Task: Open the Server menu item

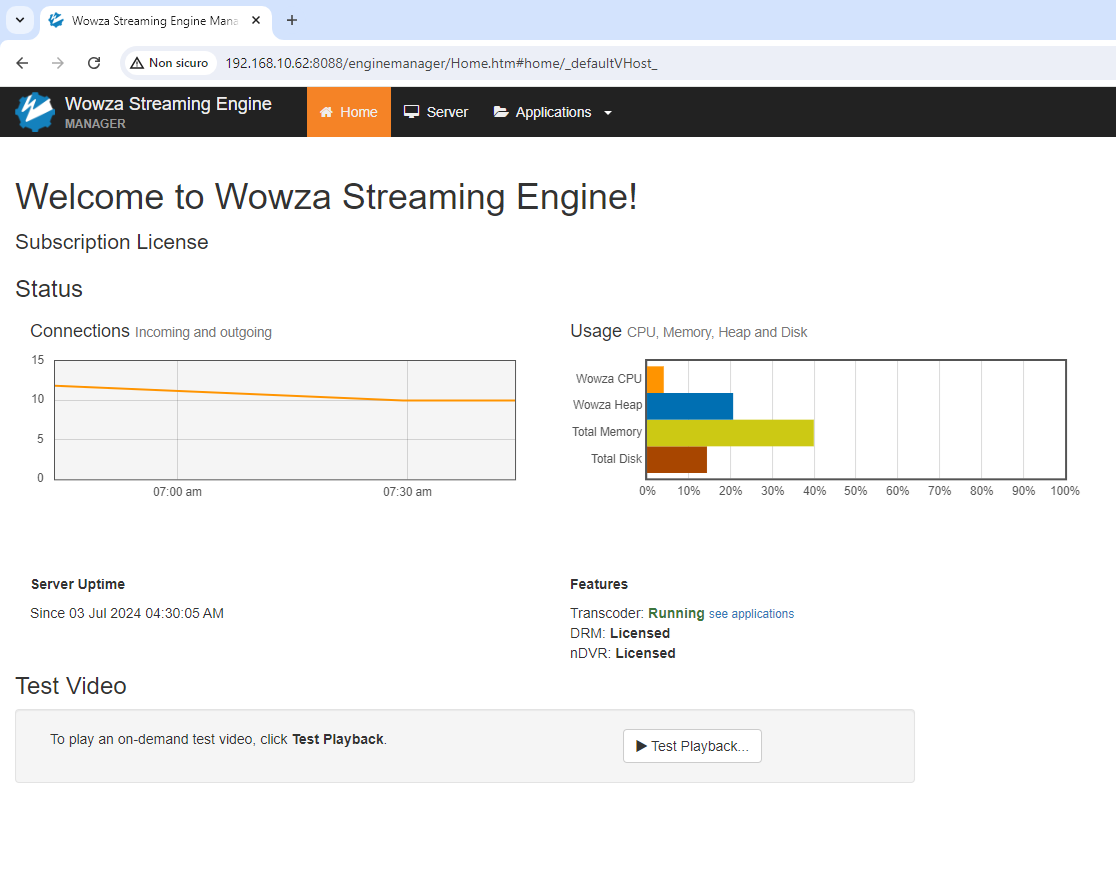Action: pos(436,112)
